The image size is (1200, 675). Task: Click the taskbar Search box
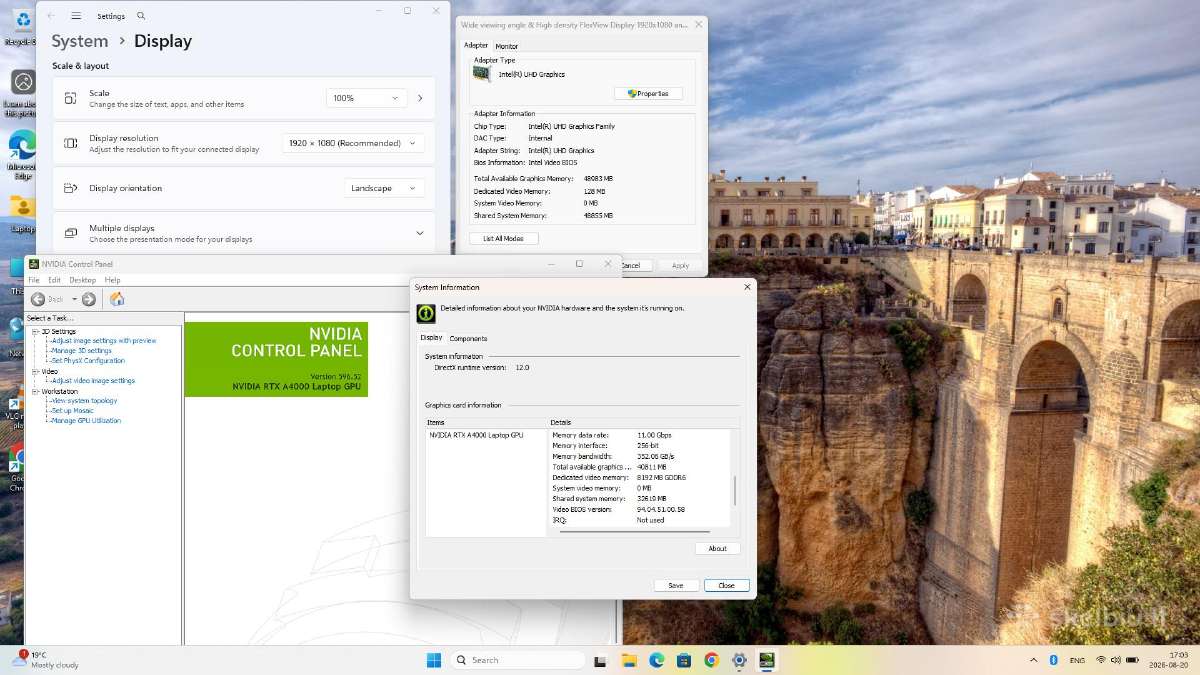point(518,660)
